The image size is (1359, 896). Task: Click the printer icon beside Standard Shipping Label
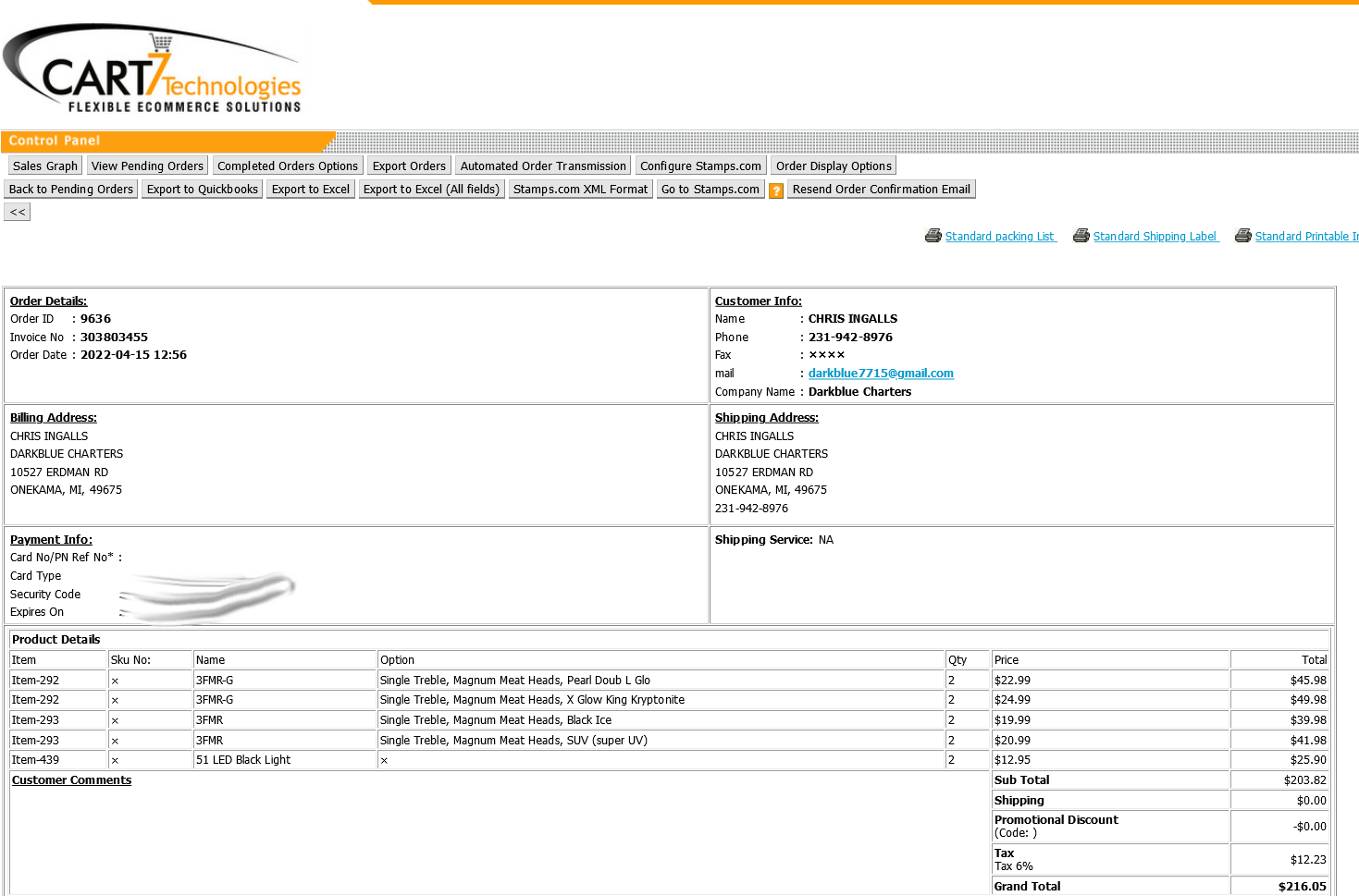[x=1081, y=236]
